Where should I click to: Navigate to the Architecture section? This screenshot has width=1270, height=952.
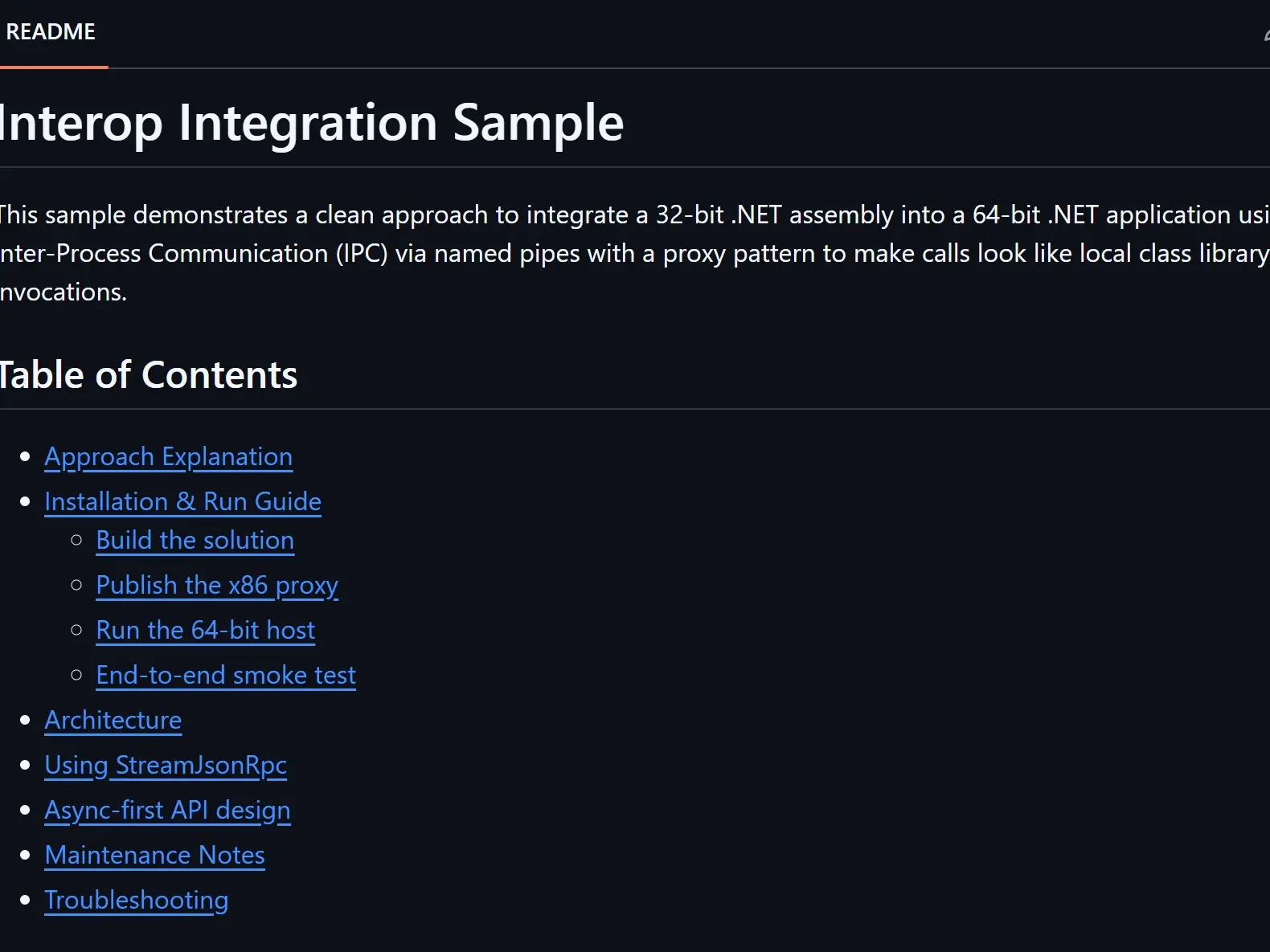pos(113,720)
